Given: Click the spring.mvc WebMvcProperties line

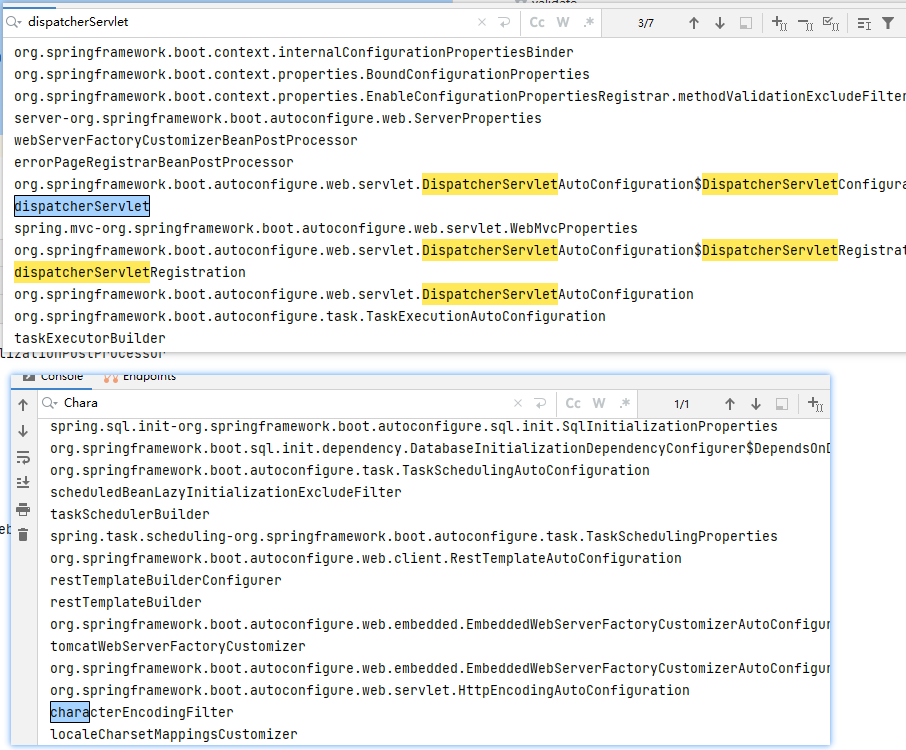Looking at the screenshot, I should pos(326,228).
